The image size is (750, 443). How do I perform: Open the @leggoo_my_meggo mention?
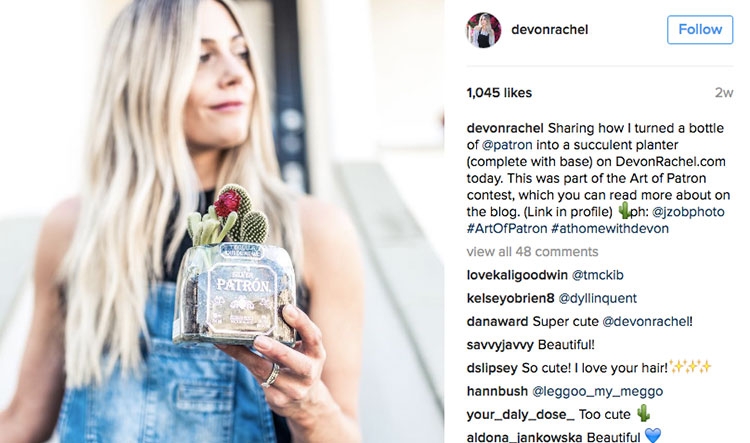597,391
